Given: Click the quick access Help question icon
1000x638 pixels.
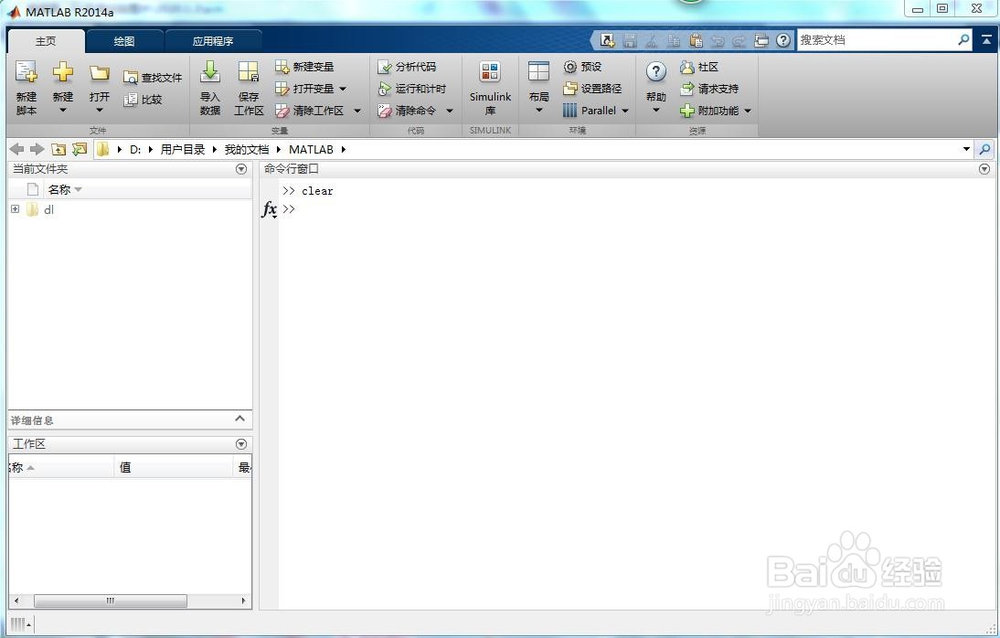Looking at the screenshot, I should 783,40.
